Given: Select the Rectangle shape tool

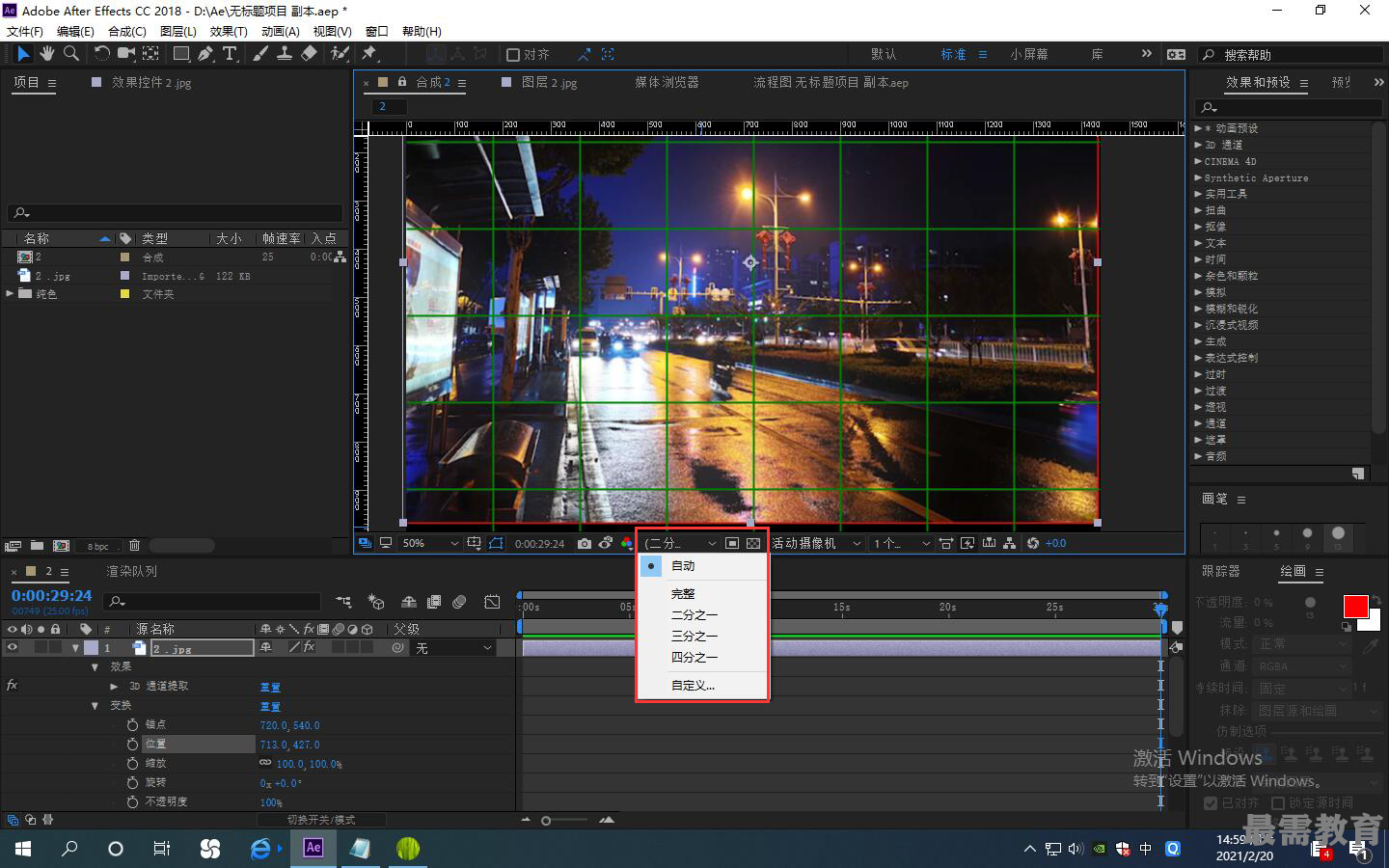Looking at the screenshot, I should pos(181,54).
